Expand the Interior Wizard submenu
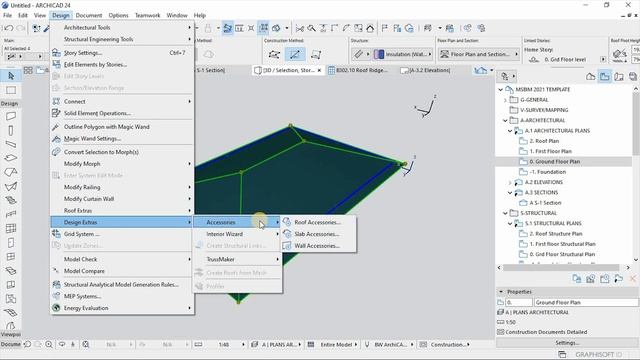Screen dimensions: 640x360 (237, 234)
